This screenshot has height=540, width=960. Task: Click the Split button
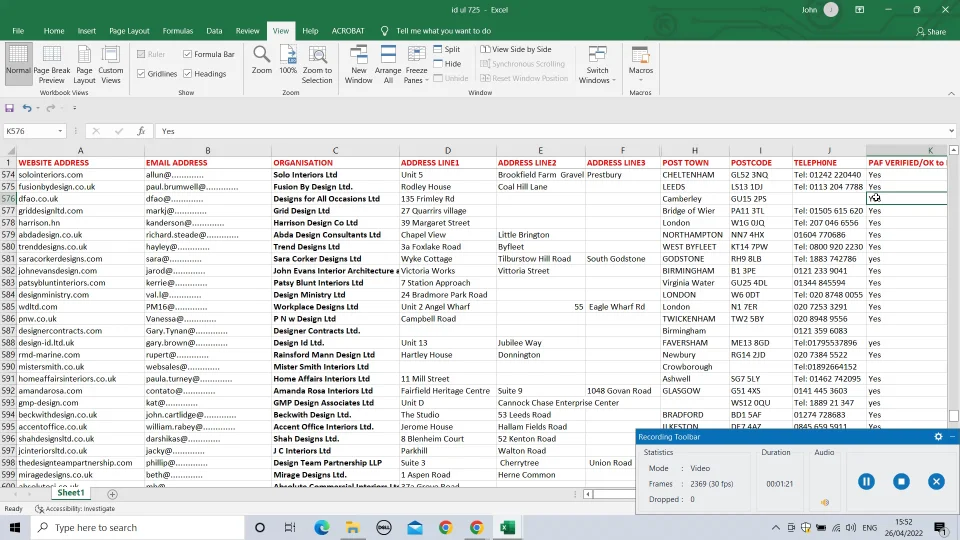coord(446,49)
